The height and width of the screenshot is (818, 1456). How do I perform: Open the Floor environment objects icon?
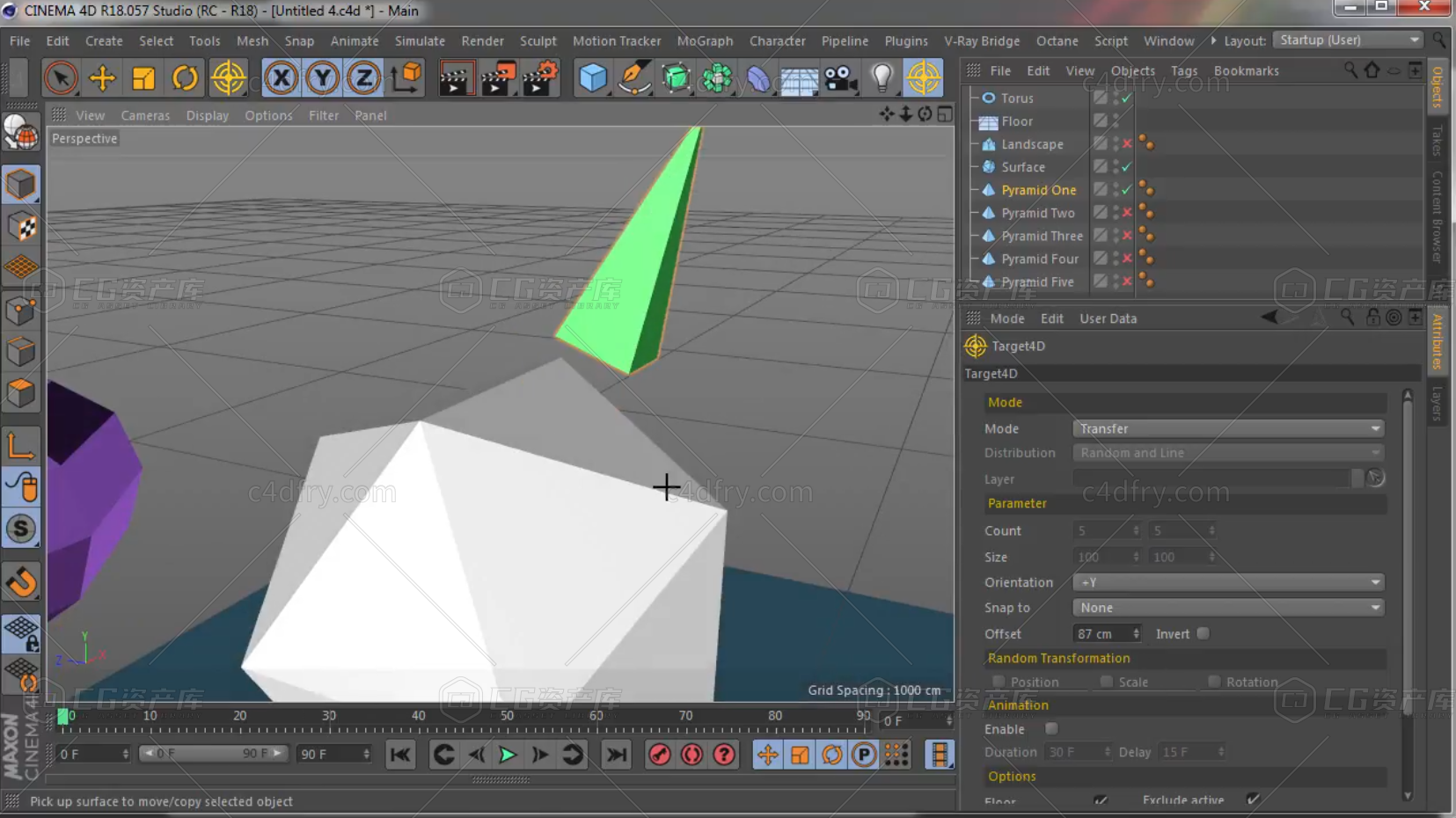(800, 80)
